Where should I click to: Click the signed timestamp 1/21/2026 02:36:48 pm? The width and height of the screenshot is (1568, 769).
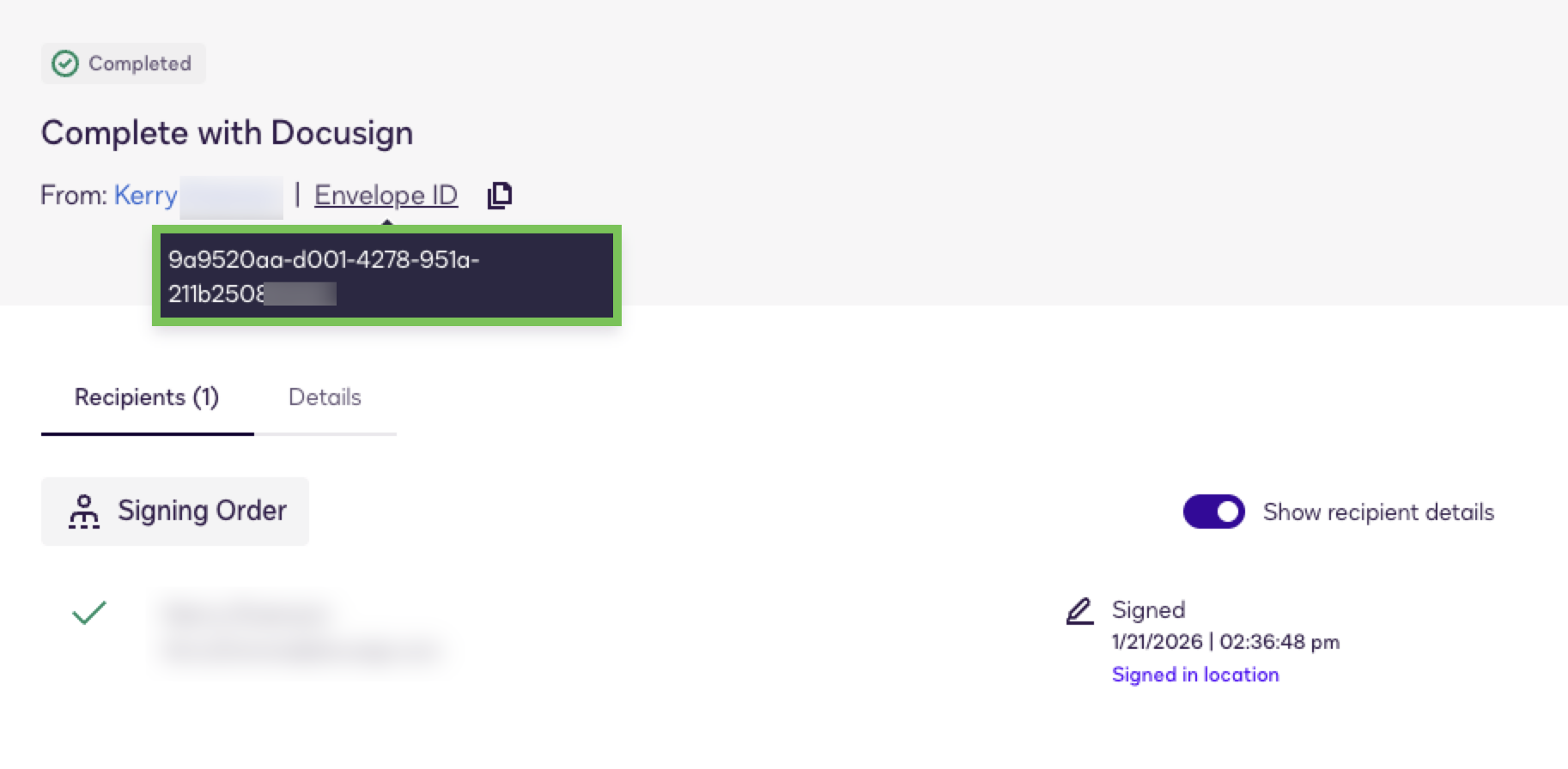[x=1225, y=642]
